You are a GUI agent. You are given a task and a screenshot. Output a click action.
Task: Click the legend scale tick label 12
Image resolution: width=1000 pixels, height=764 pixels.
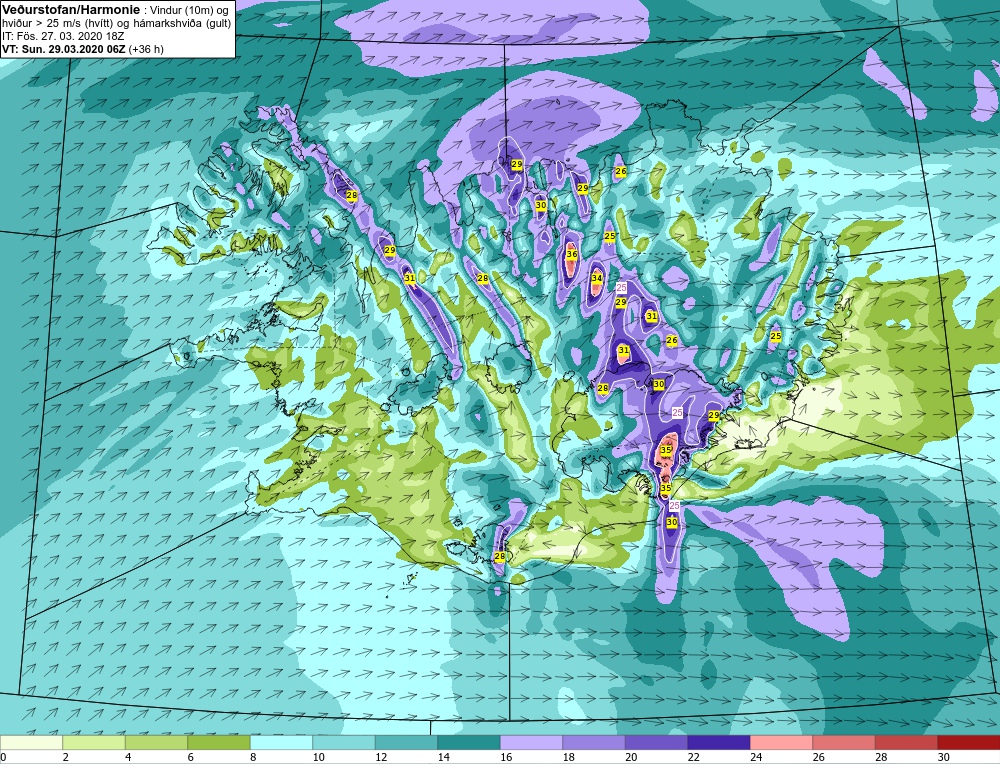(x=381, y=757)
